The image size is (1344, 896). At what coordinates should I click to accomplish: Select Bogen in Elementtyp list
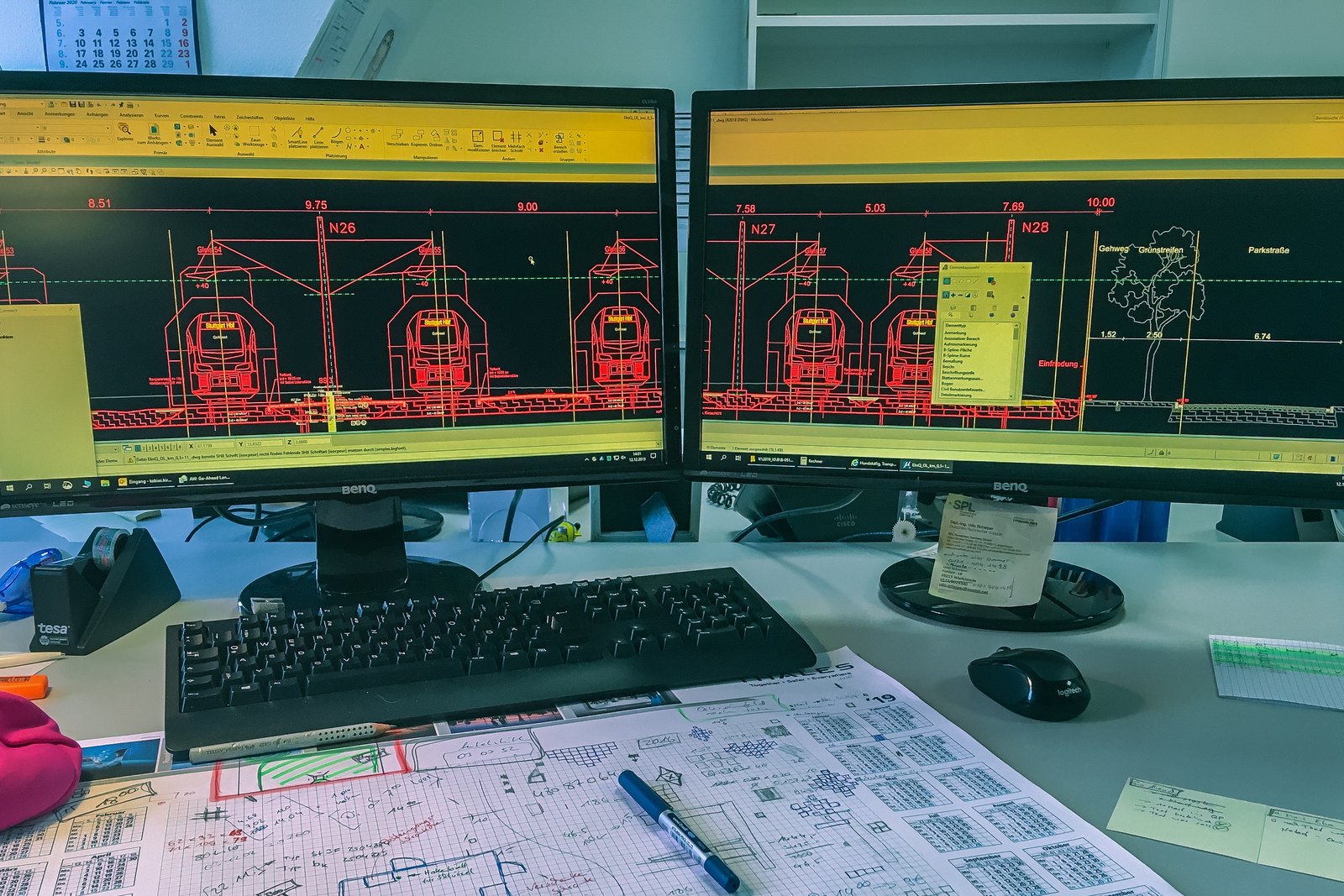(947, 384)
